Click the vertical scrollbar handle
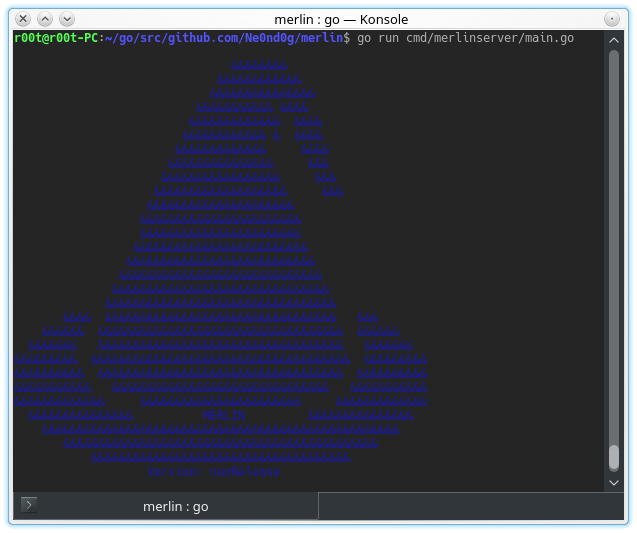This screenshot has height=533, width=637. [614, 457]
